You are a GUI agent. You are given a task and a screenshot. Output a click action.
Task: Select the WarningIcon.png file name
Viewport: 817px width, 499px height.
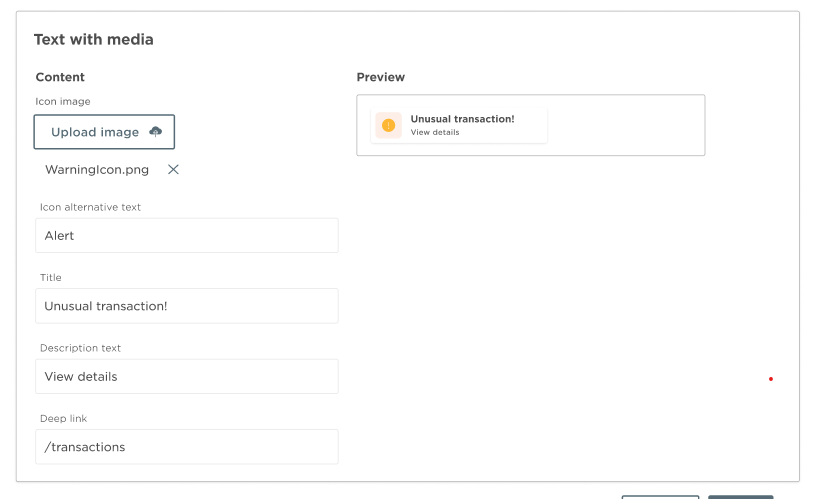point(97,170)
